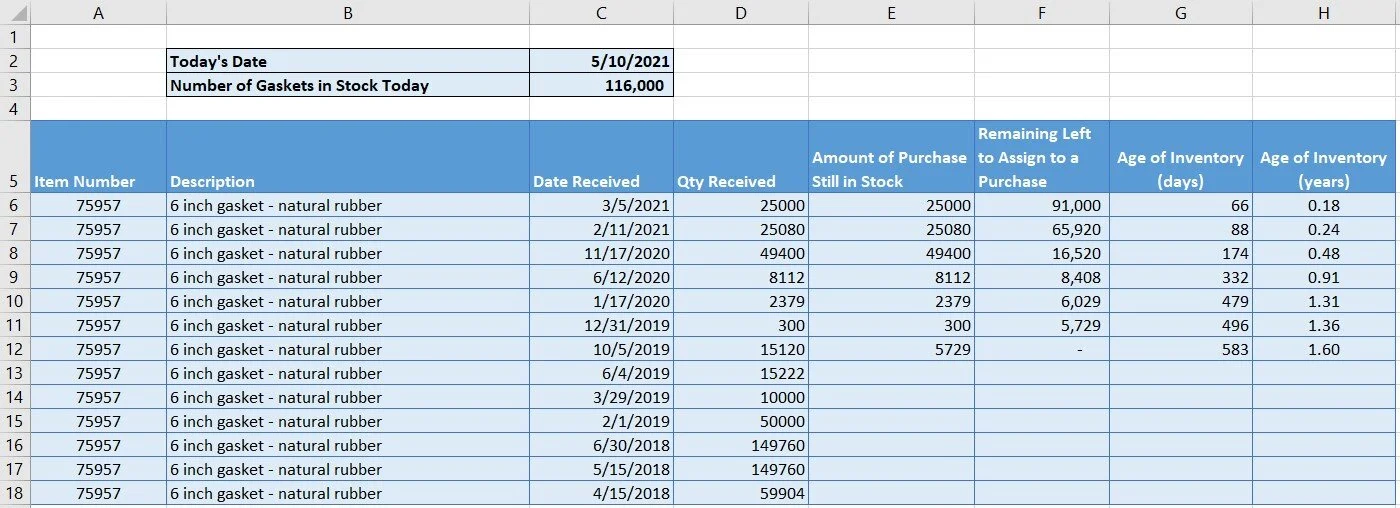Select age in years cell 0.91
The width and height of the screenshot is (1400, 508).
[x=1324, y=278]
